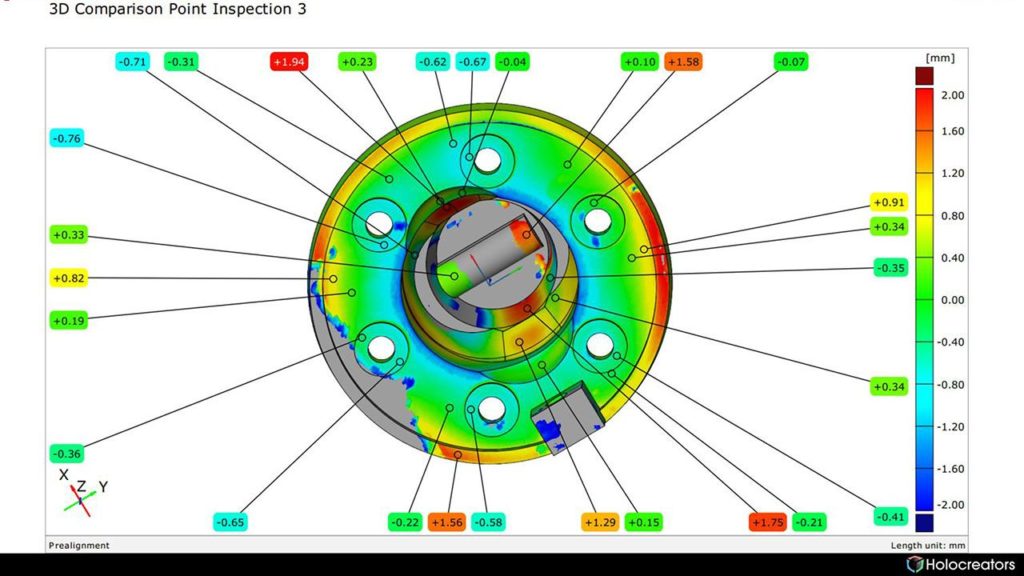Click the +0.33 deviation label
Image resolution: width=1024 pixels, height=576 pixels.
click(69, 235)
